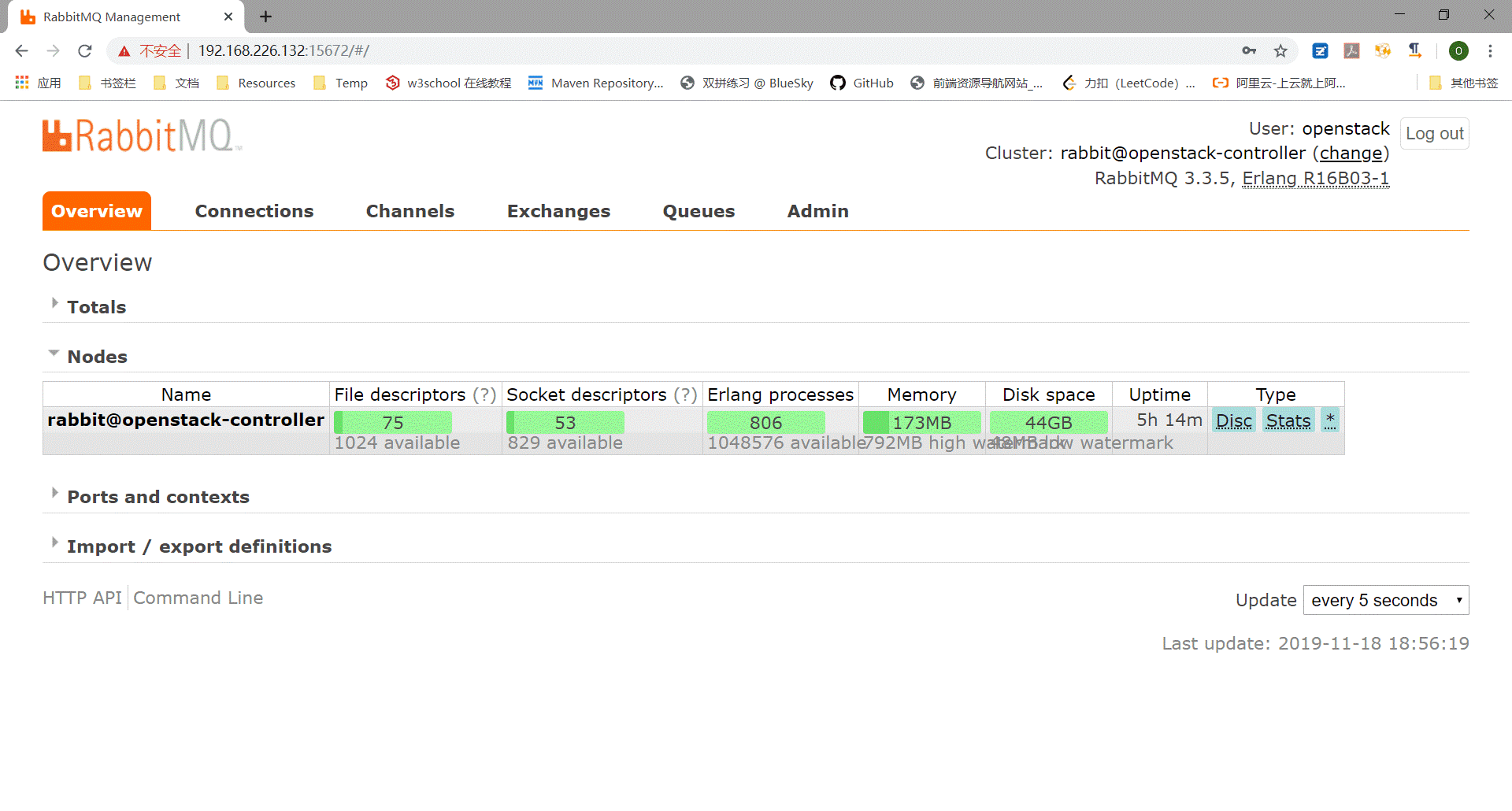This screenshot has width=1512, height=811.
Task: Open a new browser tab
Action: tap(266, 17)
